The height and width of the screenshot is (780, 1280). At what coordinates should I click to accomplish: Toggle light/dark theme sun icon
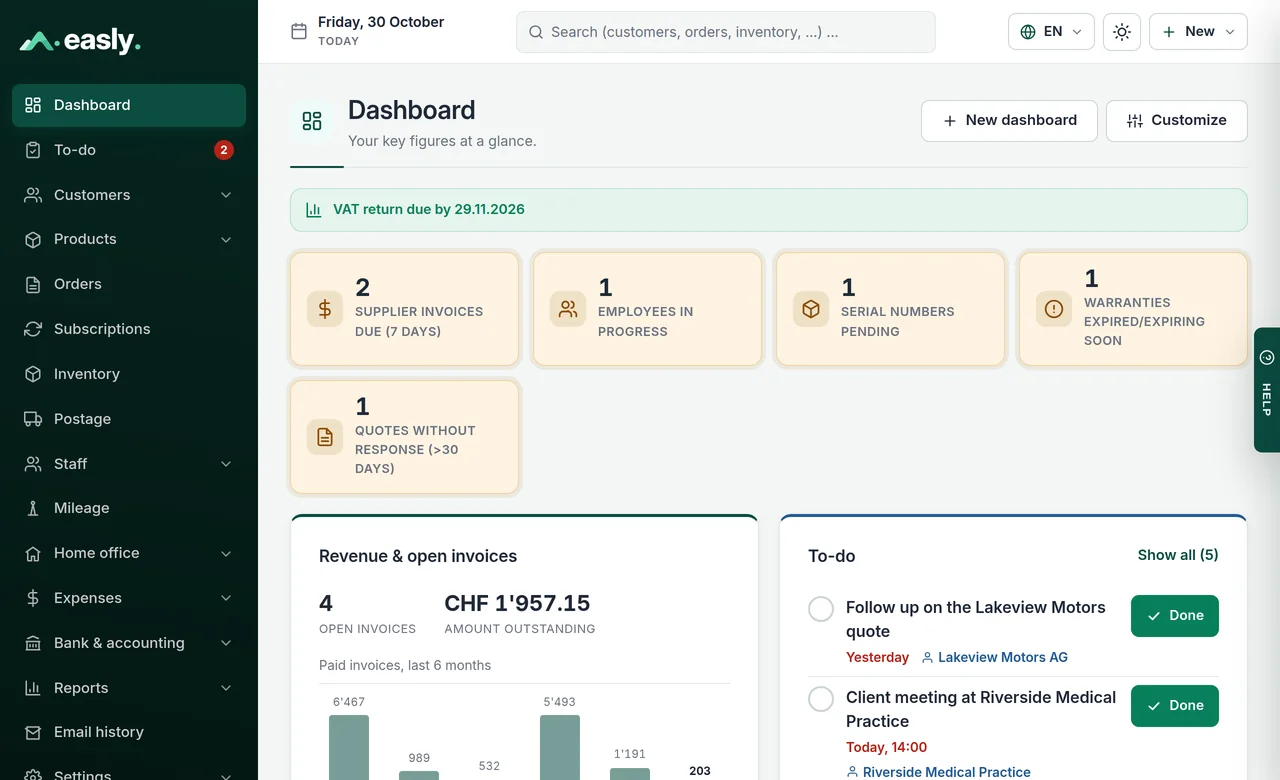point(1122,32)
